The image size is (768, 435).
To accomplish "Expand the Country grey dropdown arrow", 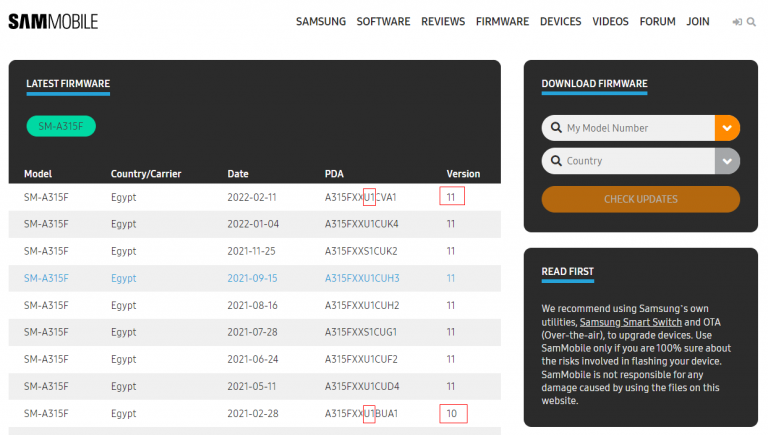I will 727,161.
